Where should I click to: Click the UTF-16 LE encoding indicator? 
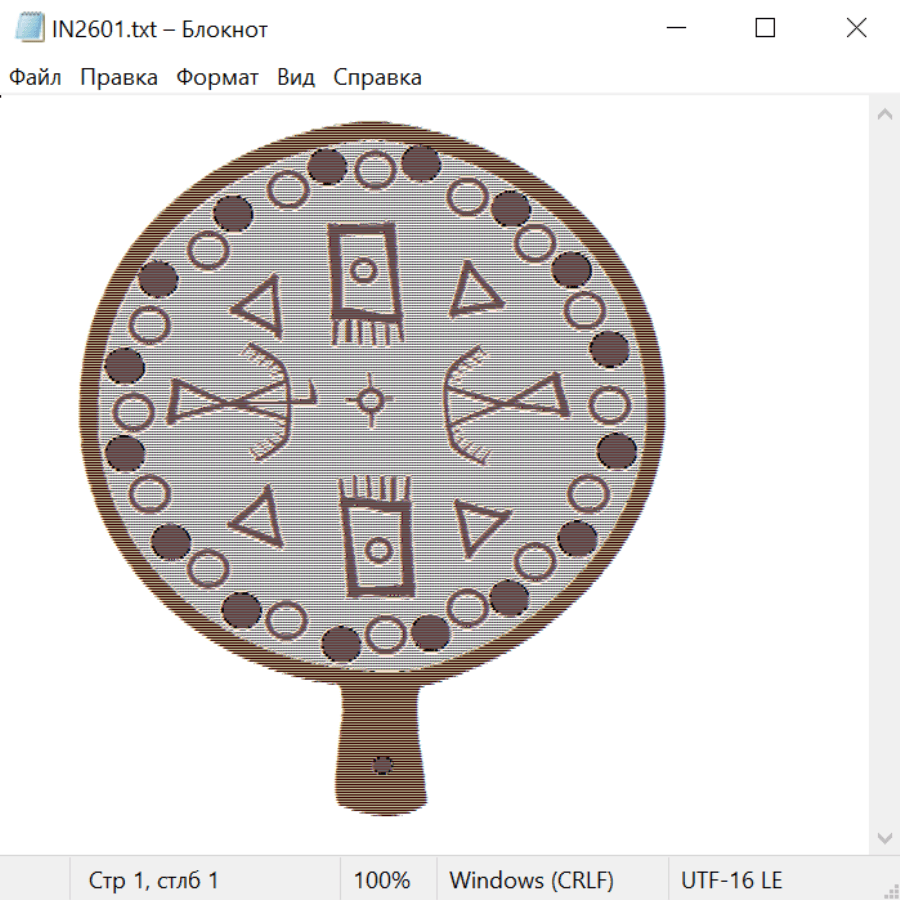coord(731,880)
